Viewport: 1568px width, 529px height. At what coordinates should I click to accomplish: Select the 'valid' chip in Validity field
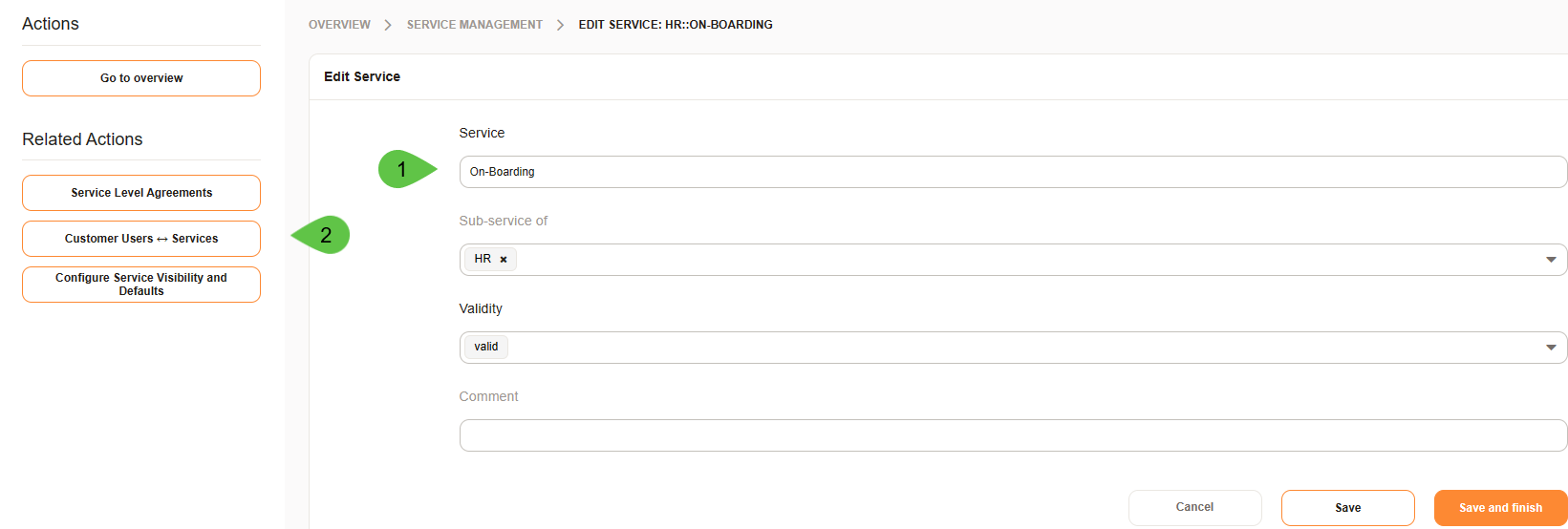tap(486, 347)
